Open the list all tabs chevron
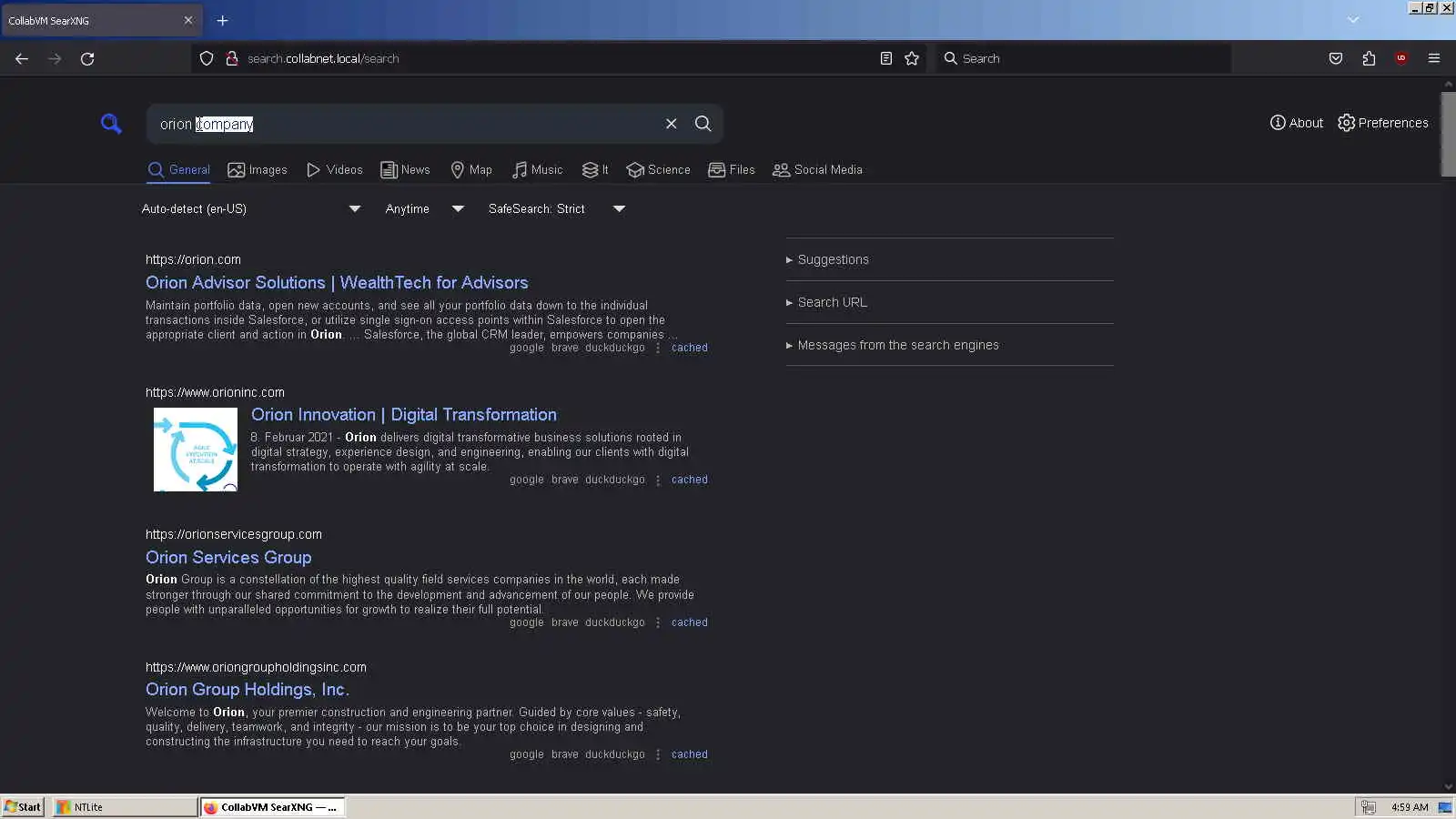Viewport: 1456px width, 819px height. pyautogui.click(x=1353, y=20)
